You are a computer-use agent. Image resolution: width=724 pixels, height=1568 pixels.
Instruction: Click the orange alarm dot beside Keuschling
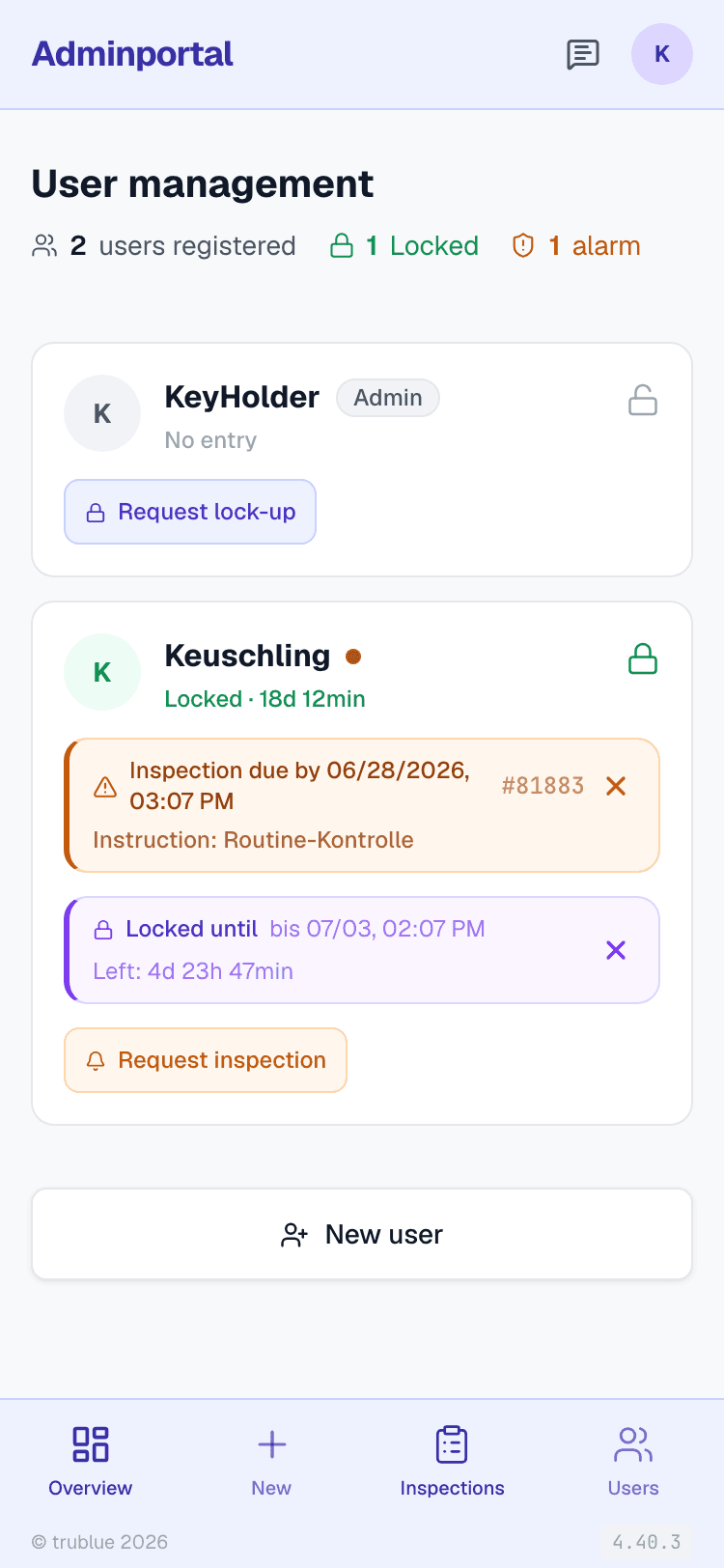[353, 657]
